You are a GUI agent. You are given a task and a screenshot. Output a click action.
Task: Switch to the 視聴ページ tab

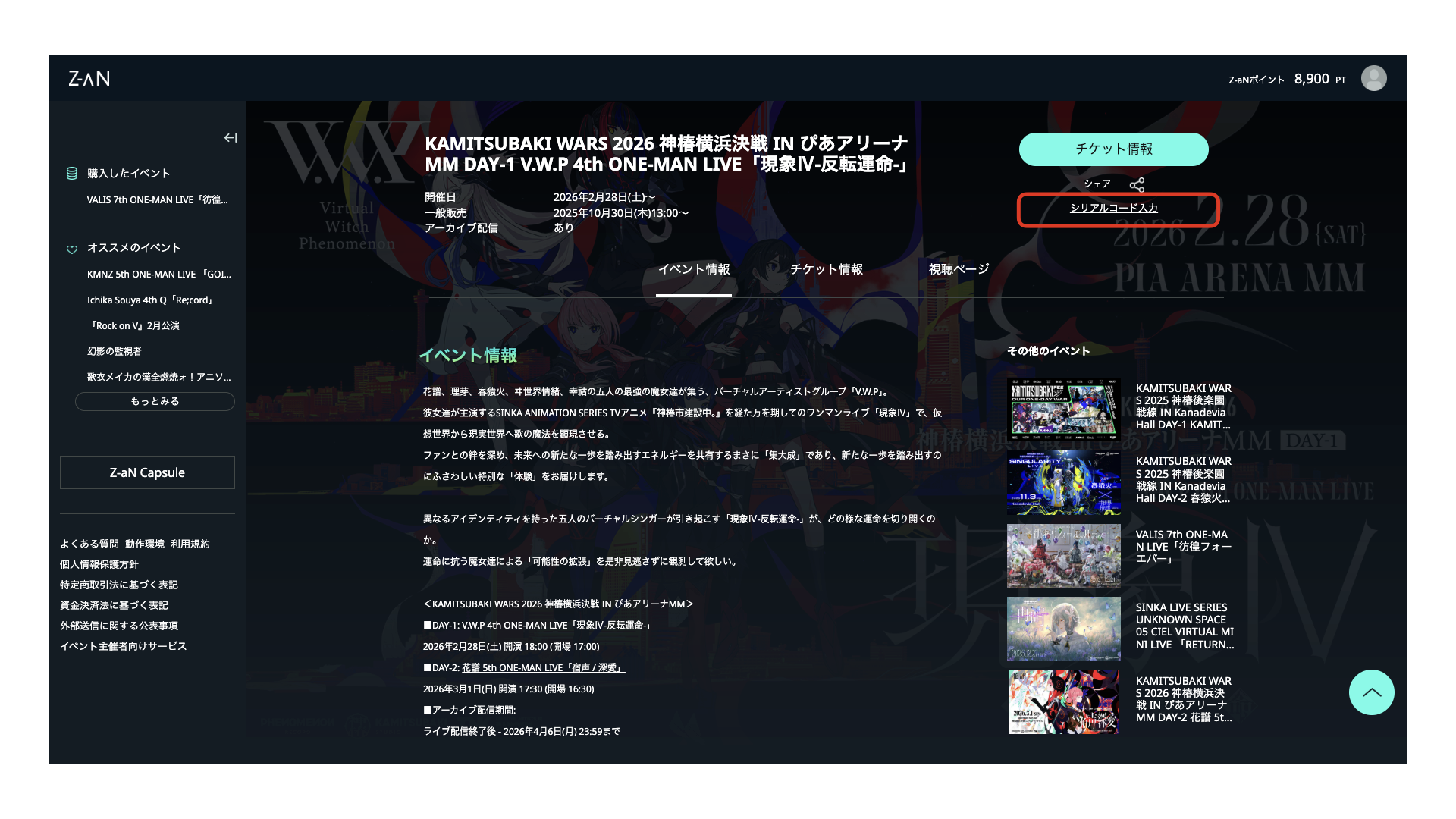pyautogui.click(x=959, y=269)
